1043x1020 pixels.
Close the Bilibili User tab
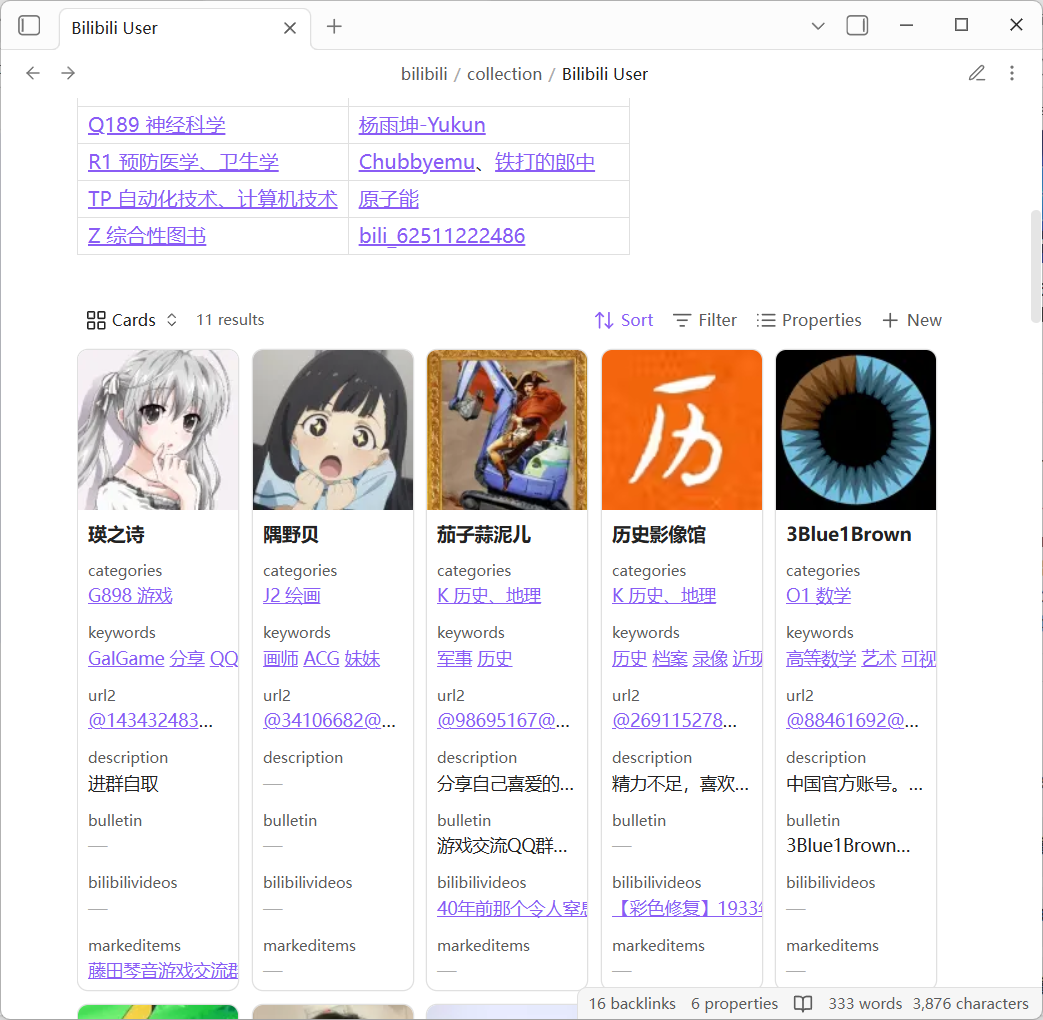[290, 28]
